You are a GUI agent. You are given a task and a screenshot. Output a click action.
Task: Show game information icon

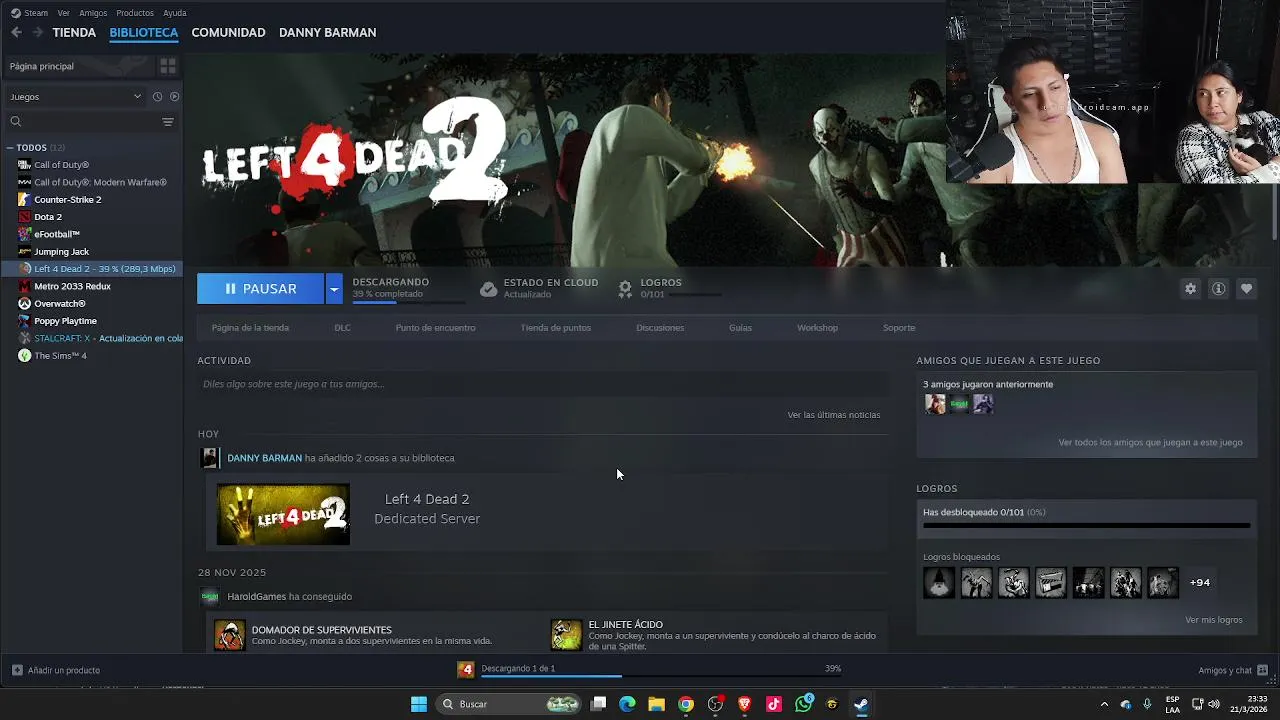1218,288
